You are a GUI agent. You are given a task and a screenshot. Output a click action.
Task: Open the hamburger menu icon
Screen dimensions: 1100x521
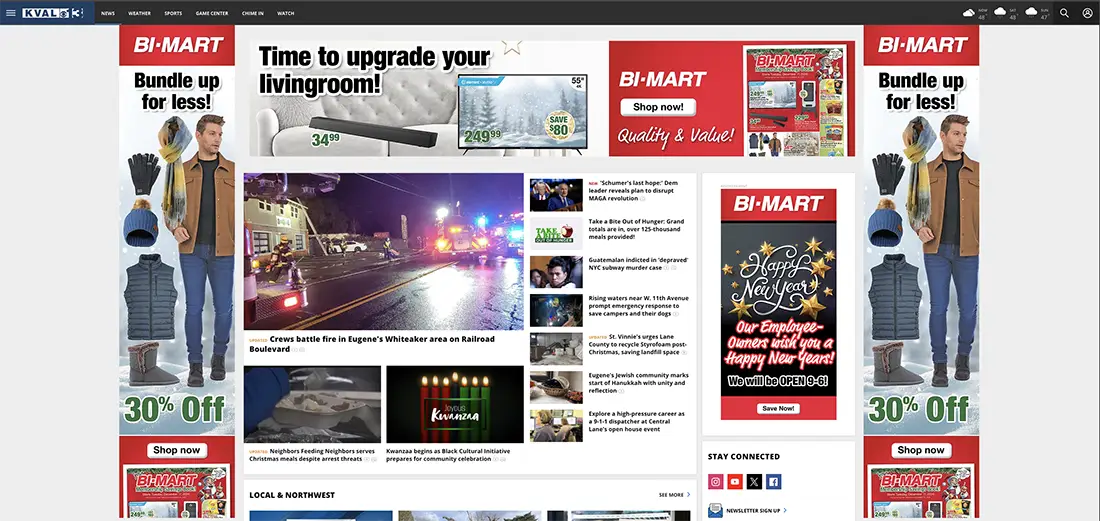(11, 13)
